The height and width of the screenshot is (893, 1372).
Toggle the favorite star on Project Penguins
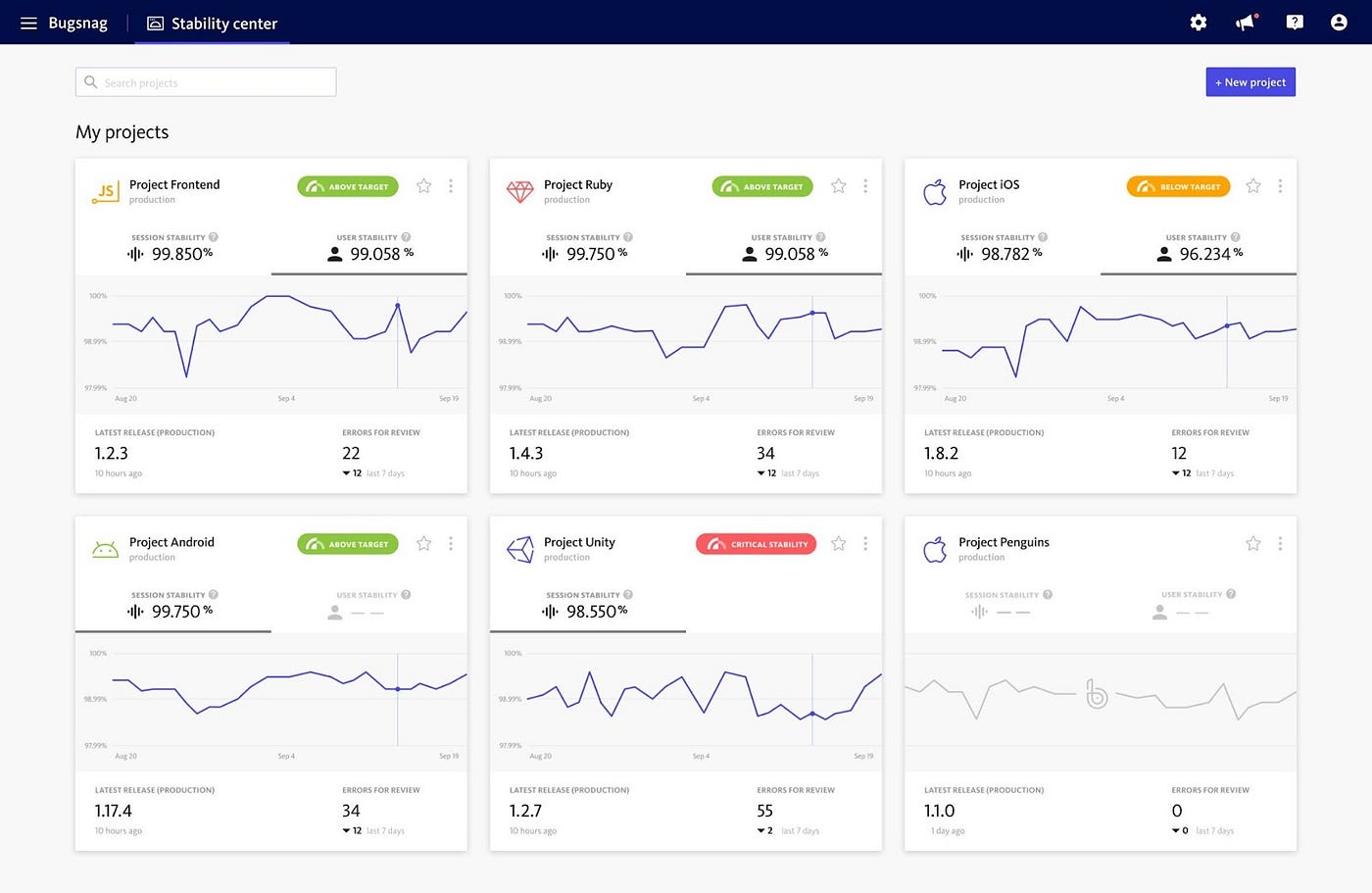coord(1252,543)
